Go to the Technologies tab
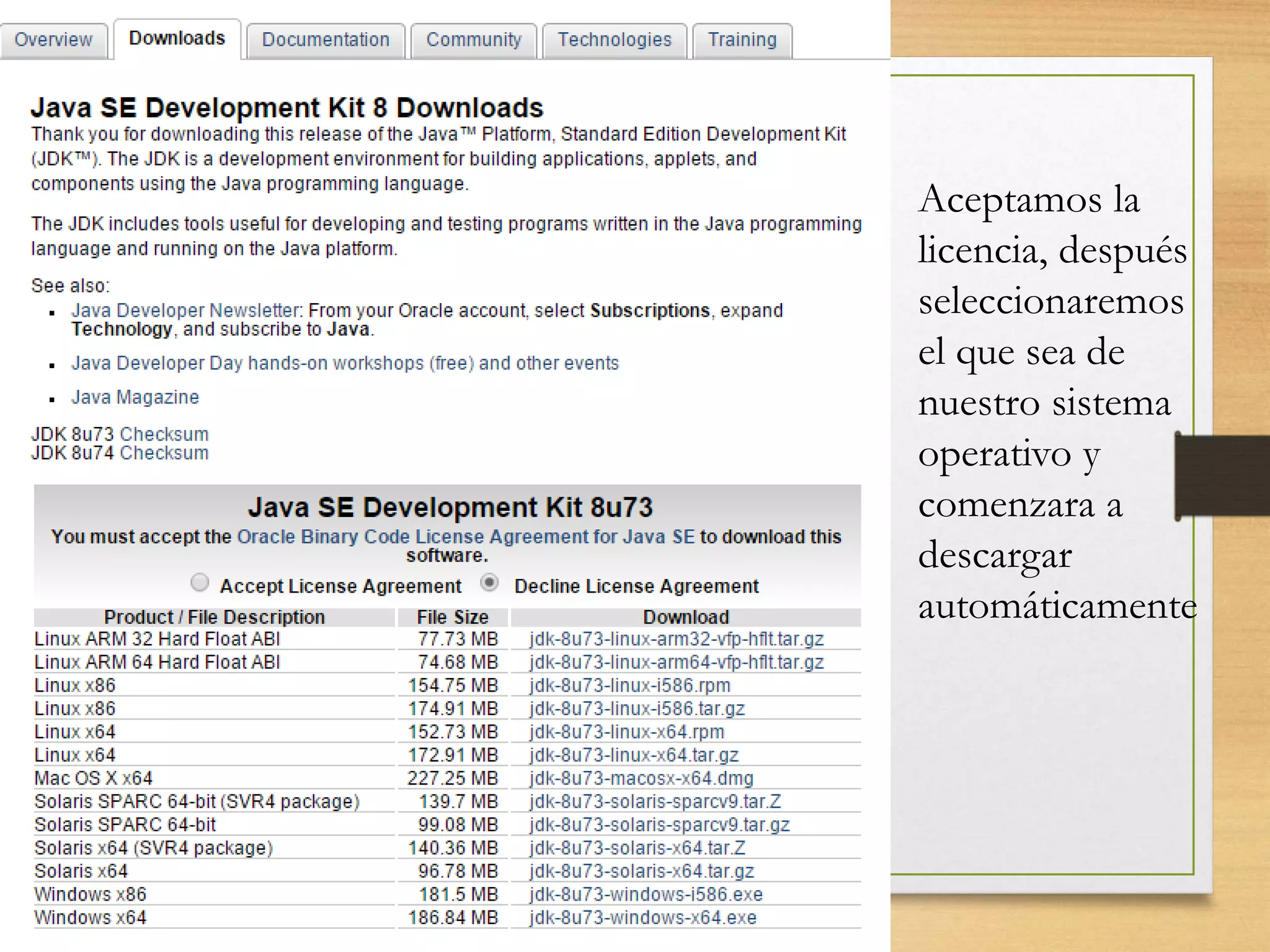This screenshot has height=952, width=1270. [x=615, y=40]
